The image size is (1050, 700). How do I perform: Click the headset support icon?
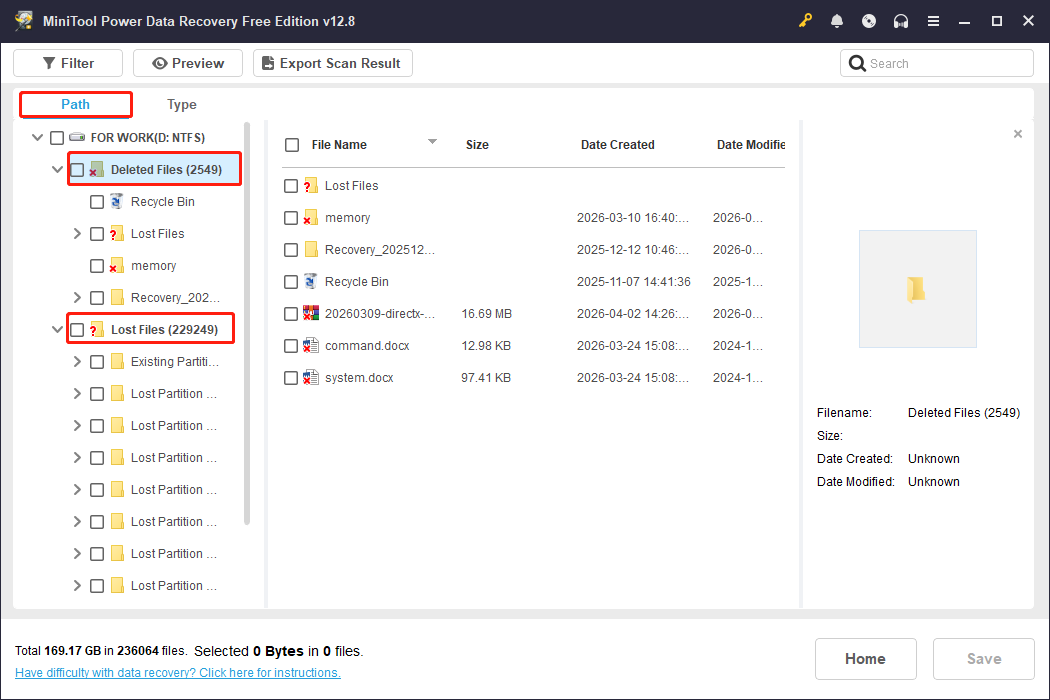pos(901,20)
